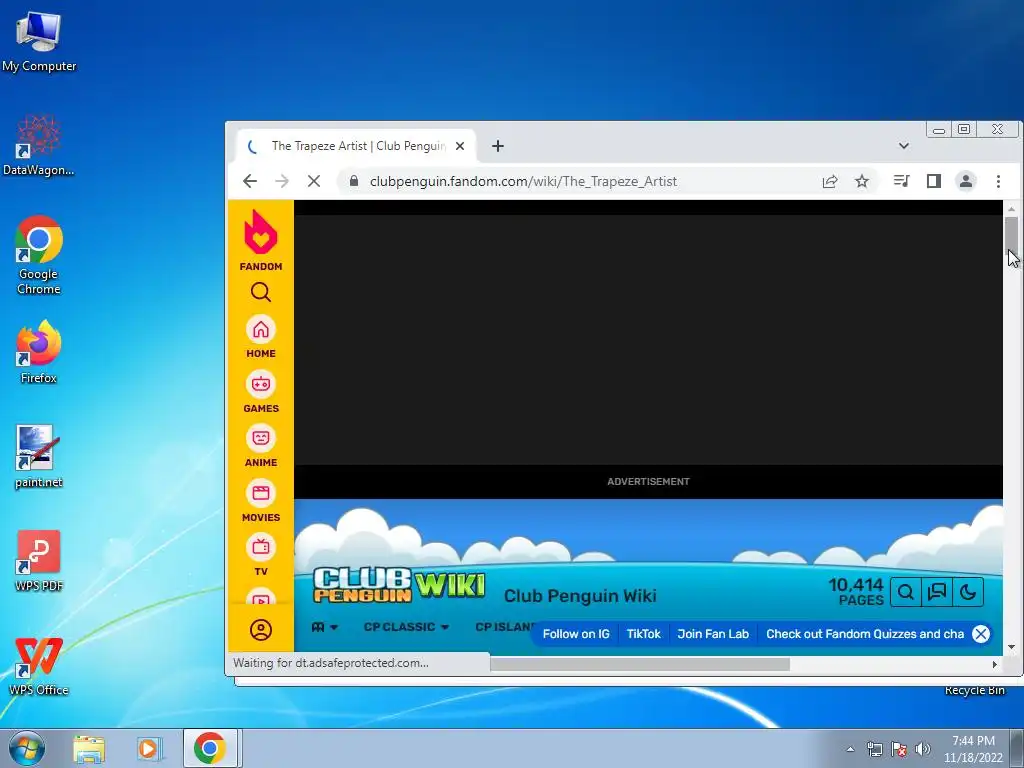
Task: Open Fandom sidebar search magnifier
Action: pos(261,292)
